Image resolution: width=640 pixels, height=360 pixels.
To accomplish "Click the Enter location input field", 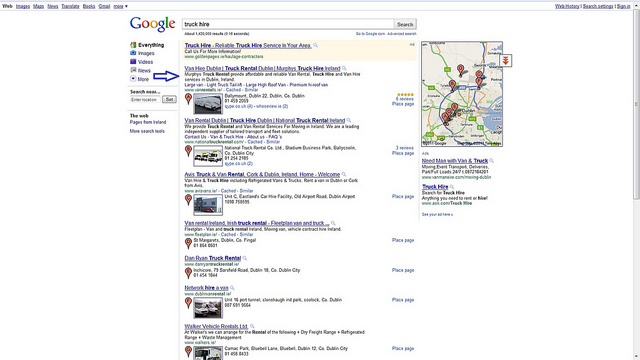I will tap(145, 100).
